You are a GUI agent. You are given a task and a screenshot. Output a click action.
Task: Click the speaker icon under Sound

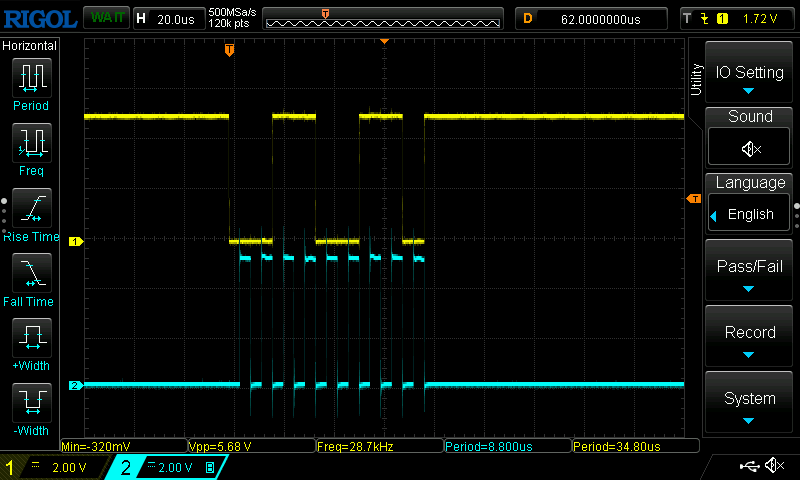(749, 148)
